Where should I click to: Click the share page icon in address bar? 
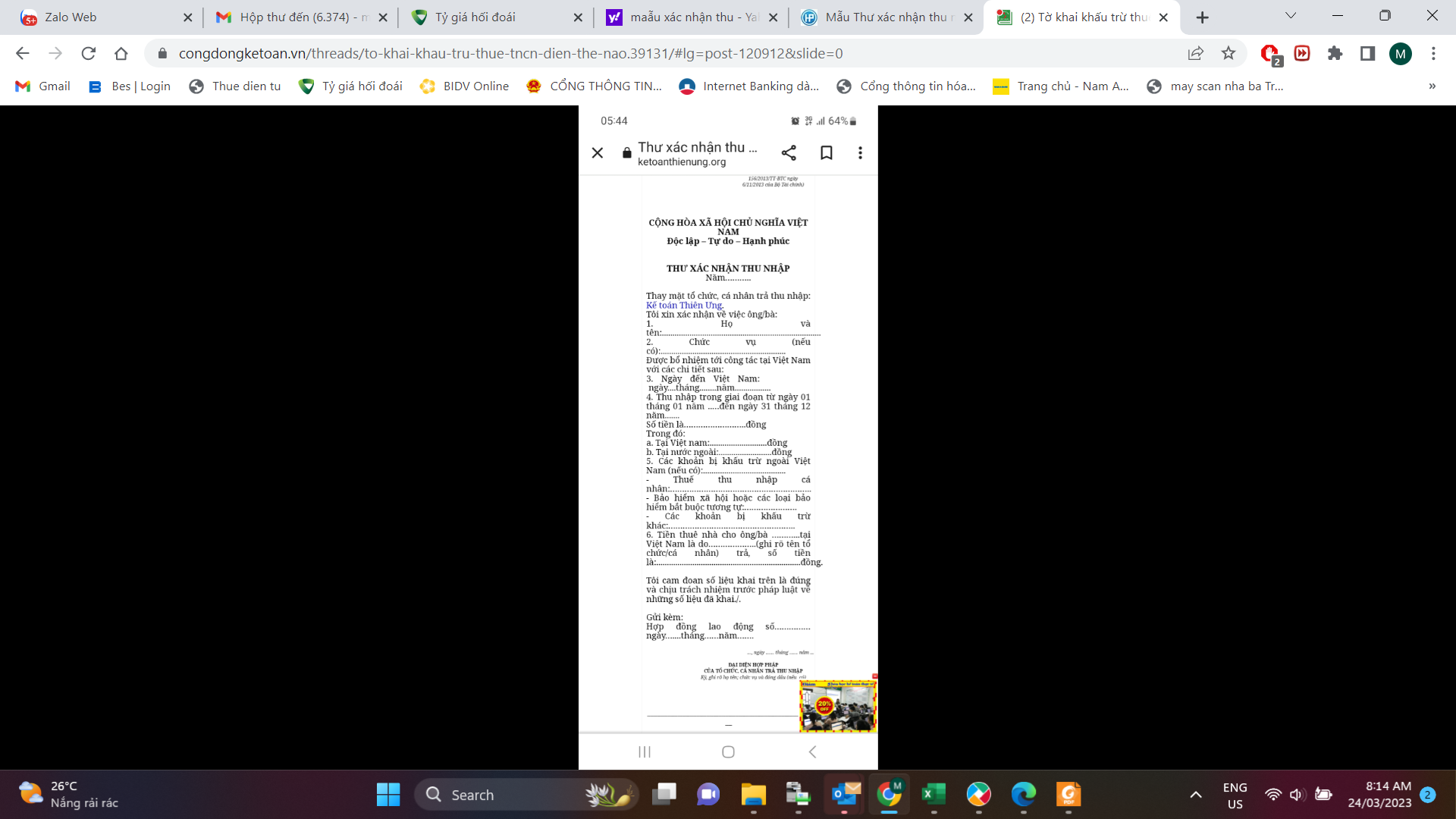[1196, 53]
